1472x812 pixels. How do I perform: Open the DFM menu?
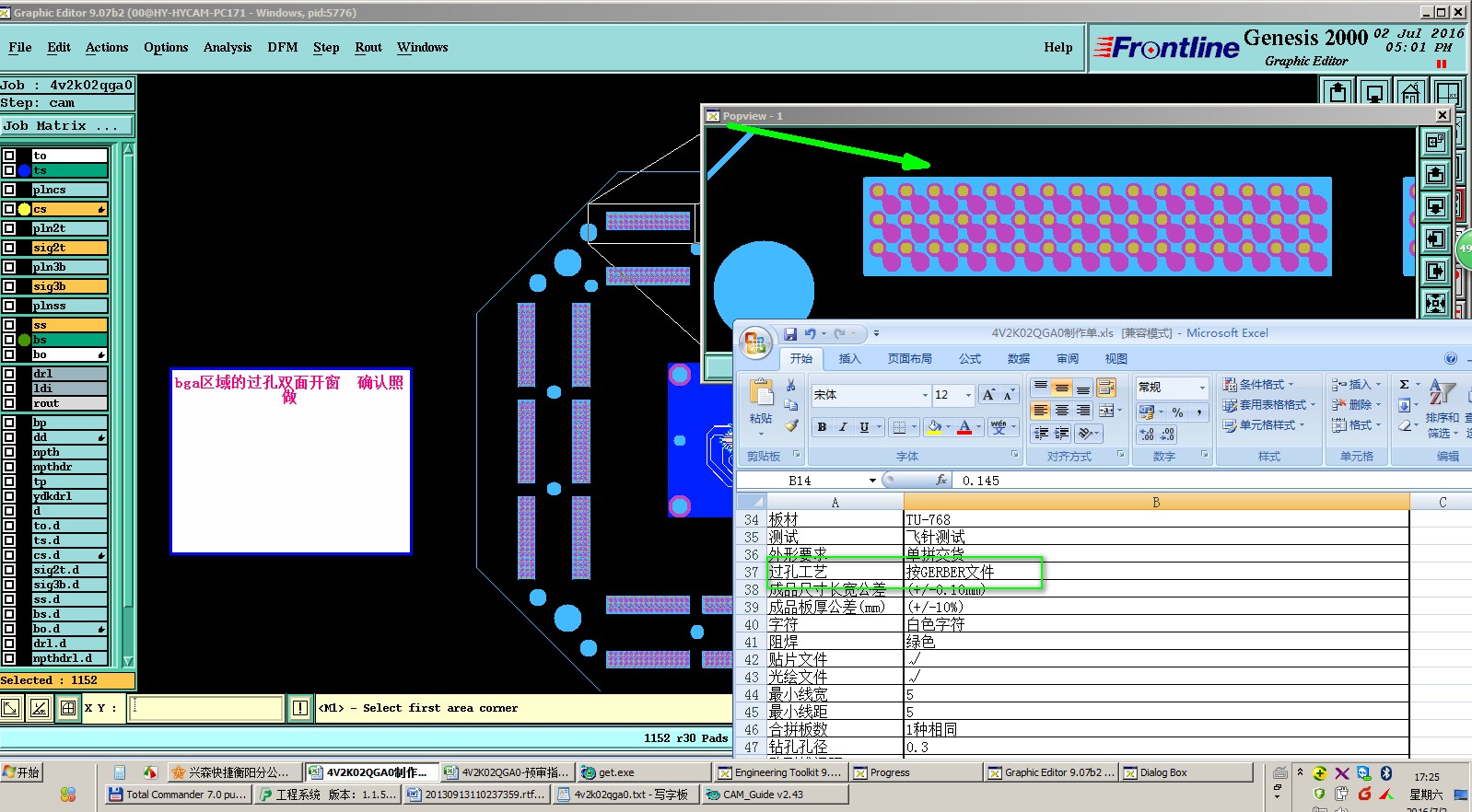(x=283, y=47)
